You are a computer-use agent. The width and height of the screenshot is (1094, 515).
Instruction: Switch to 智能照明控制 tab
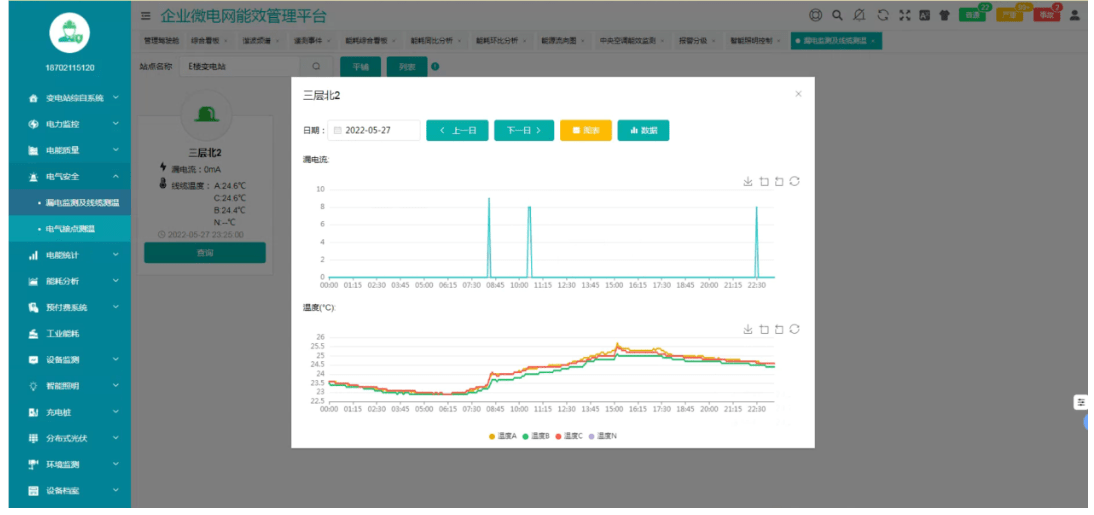point(756,41)
